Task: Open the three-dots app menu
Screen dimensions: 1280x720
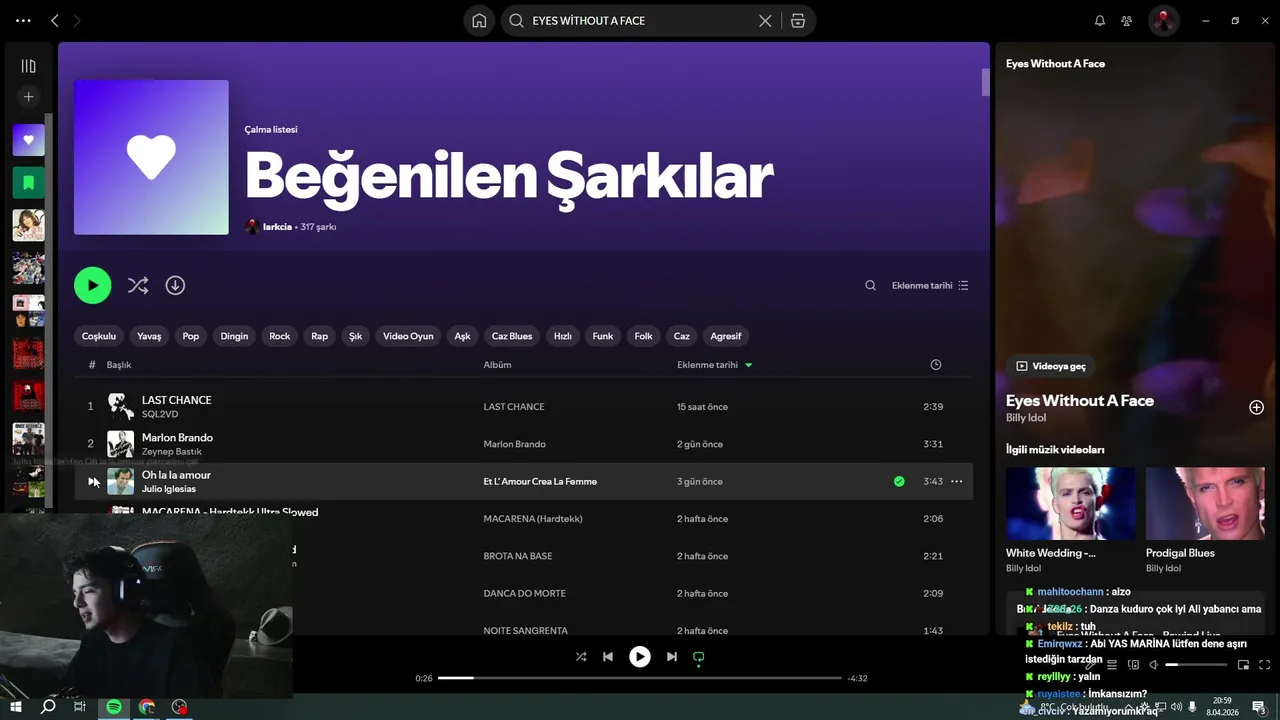Action: point(23,20)
